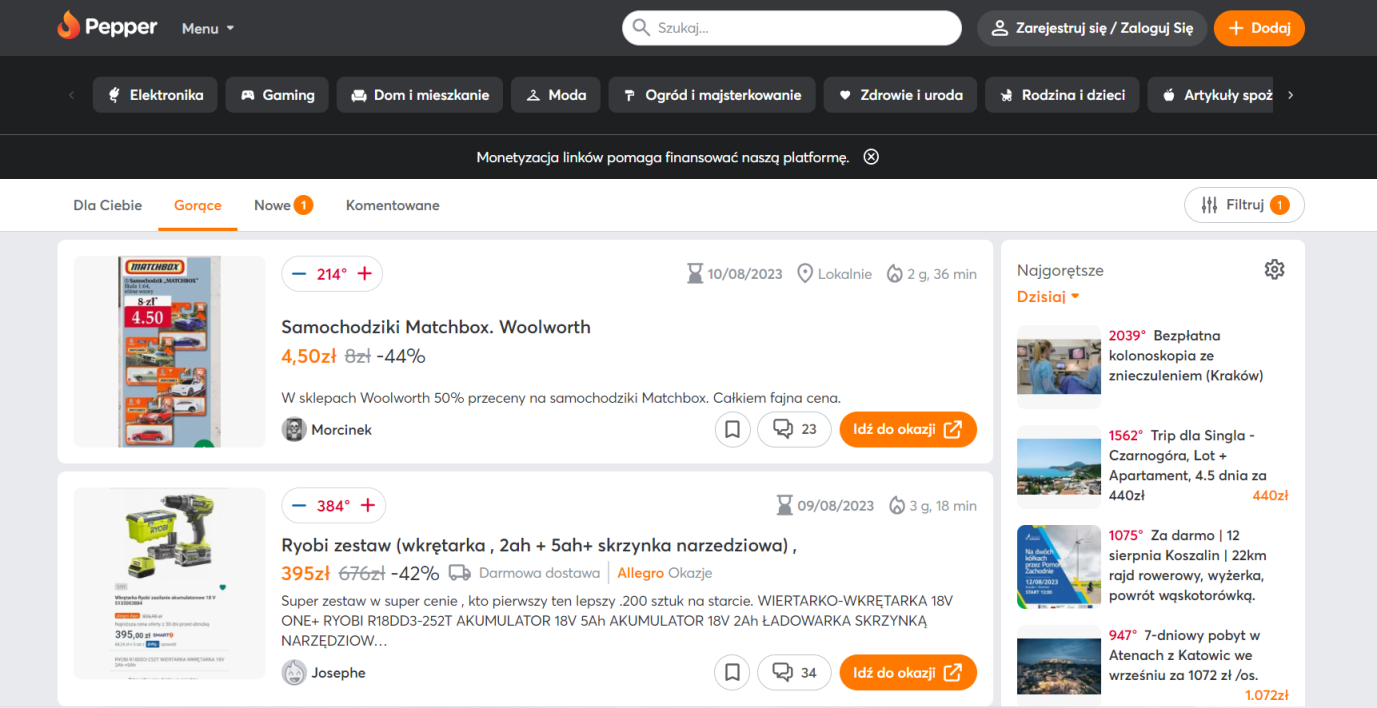Open the Ryobi drill product thumbnail
Viewport: 1377px width, 708px height.
point(169,584)
